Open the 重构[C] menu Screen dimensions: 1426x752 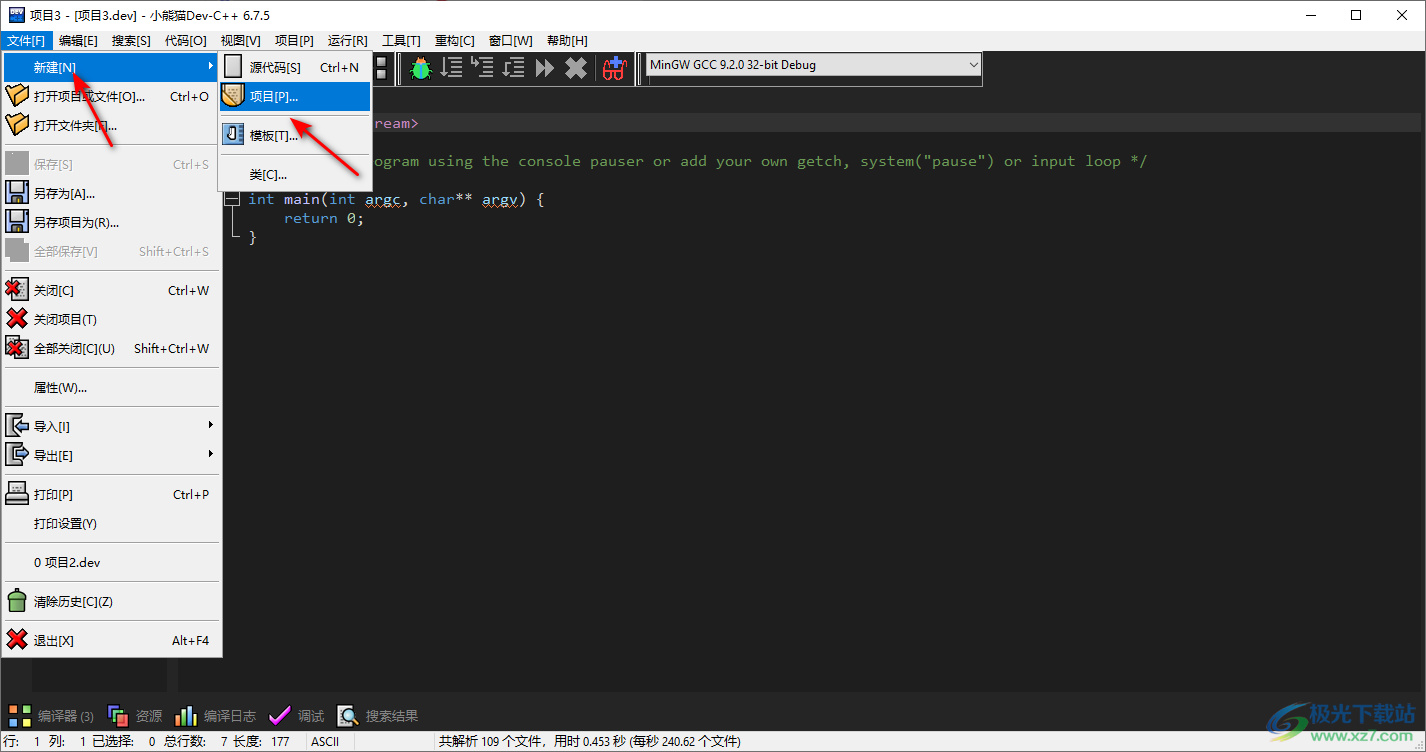[x=455, y=41]
